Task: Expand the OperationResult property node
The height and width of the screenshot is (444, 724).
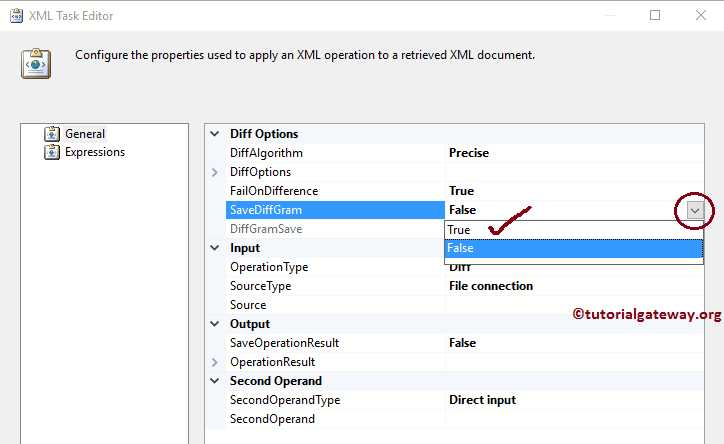Action: pos(215,362)
